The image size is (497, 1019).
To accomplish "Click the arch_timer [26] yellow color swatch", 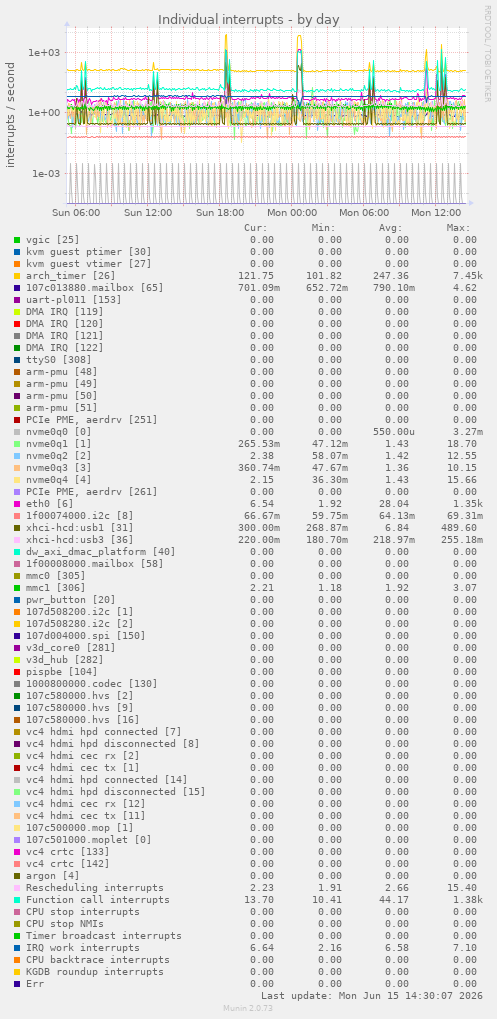I will click(x=17, y=276).
